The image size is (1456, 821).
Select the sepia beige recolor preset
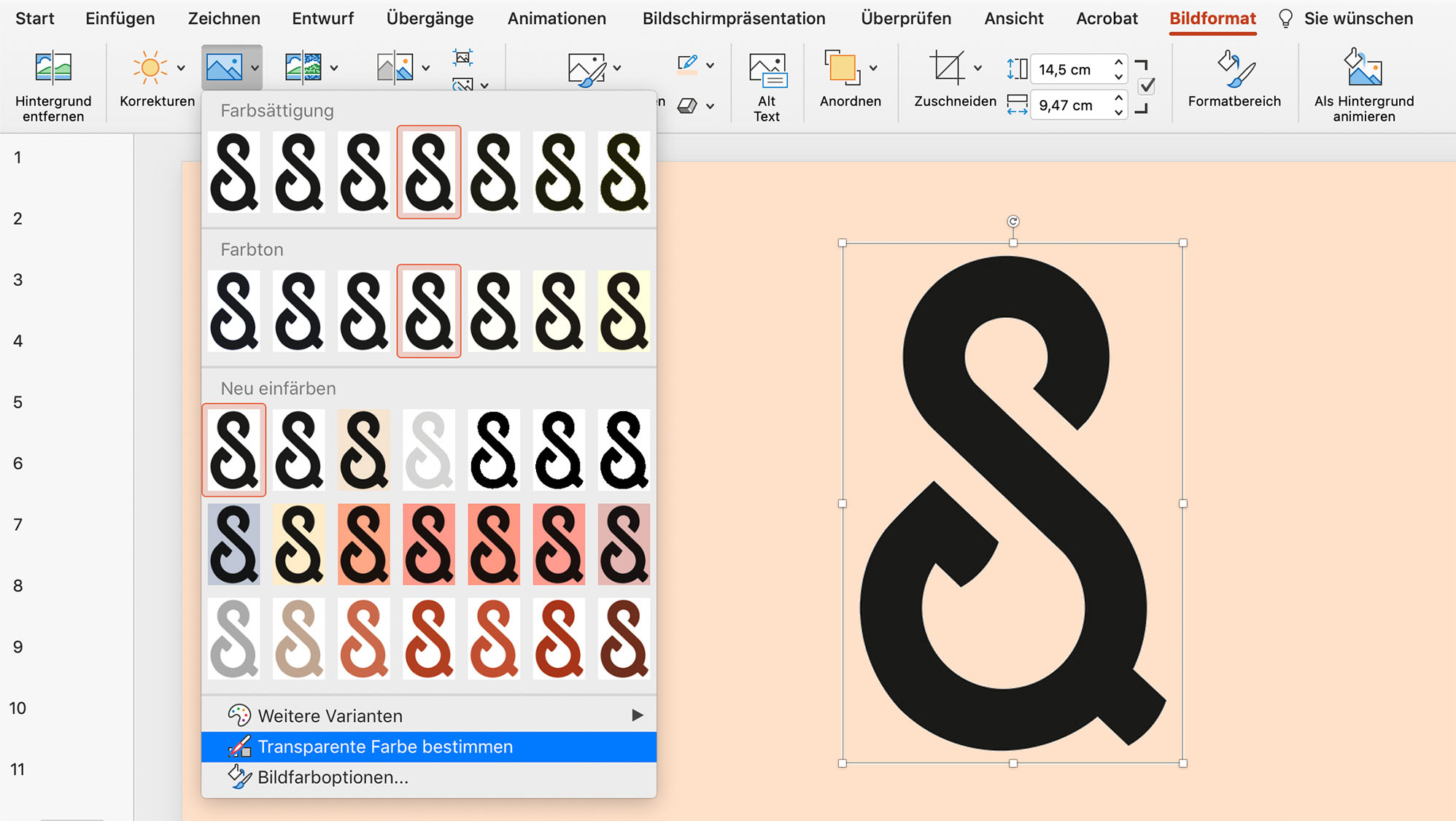pos(364,450)
